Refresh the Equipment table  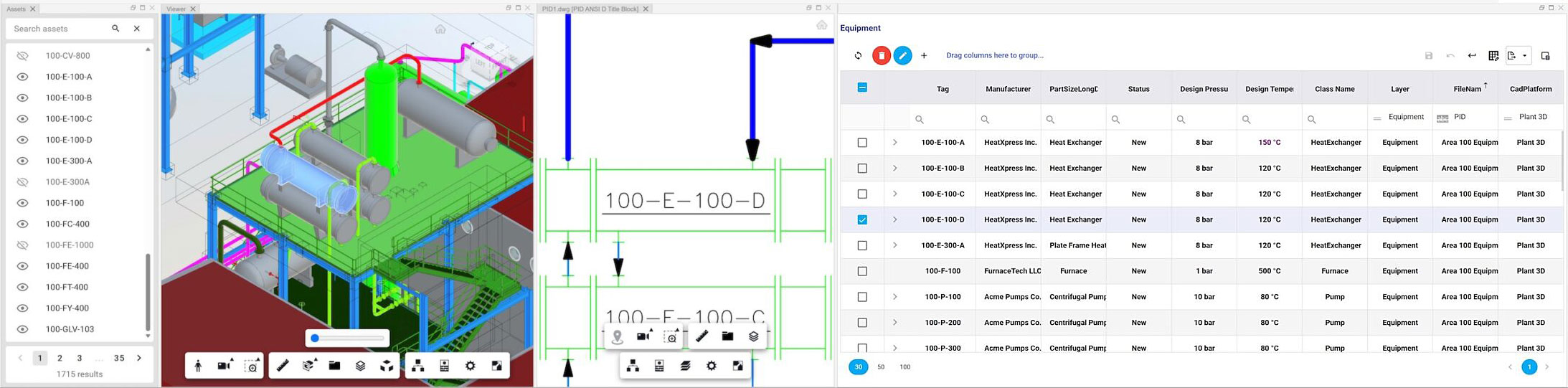pos(858,55)
